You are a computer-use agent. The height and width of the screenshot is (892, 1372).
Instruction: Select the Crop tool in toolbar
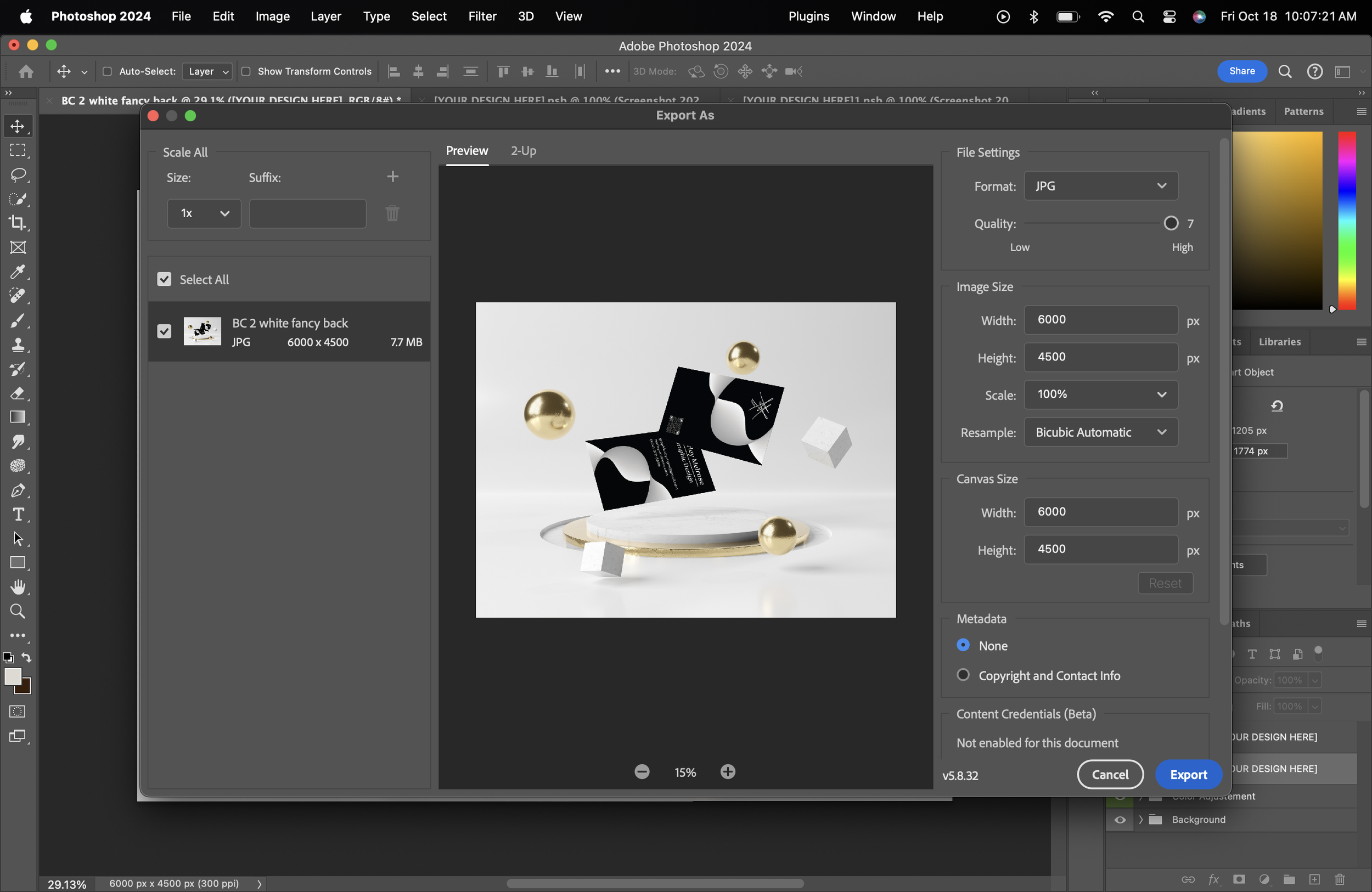click(x=18, y=223)
